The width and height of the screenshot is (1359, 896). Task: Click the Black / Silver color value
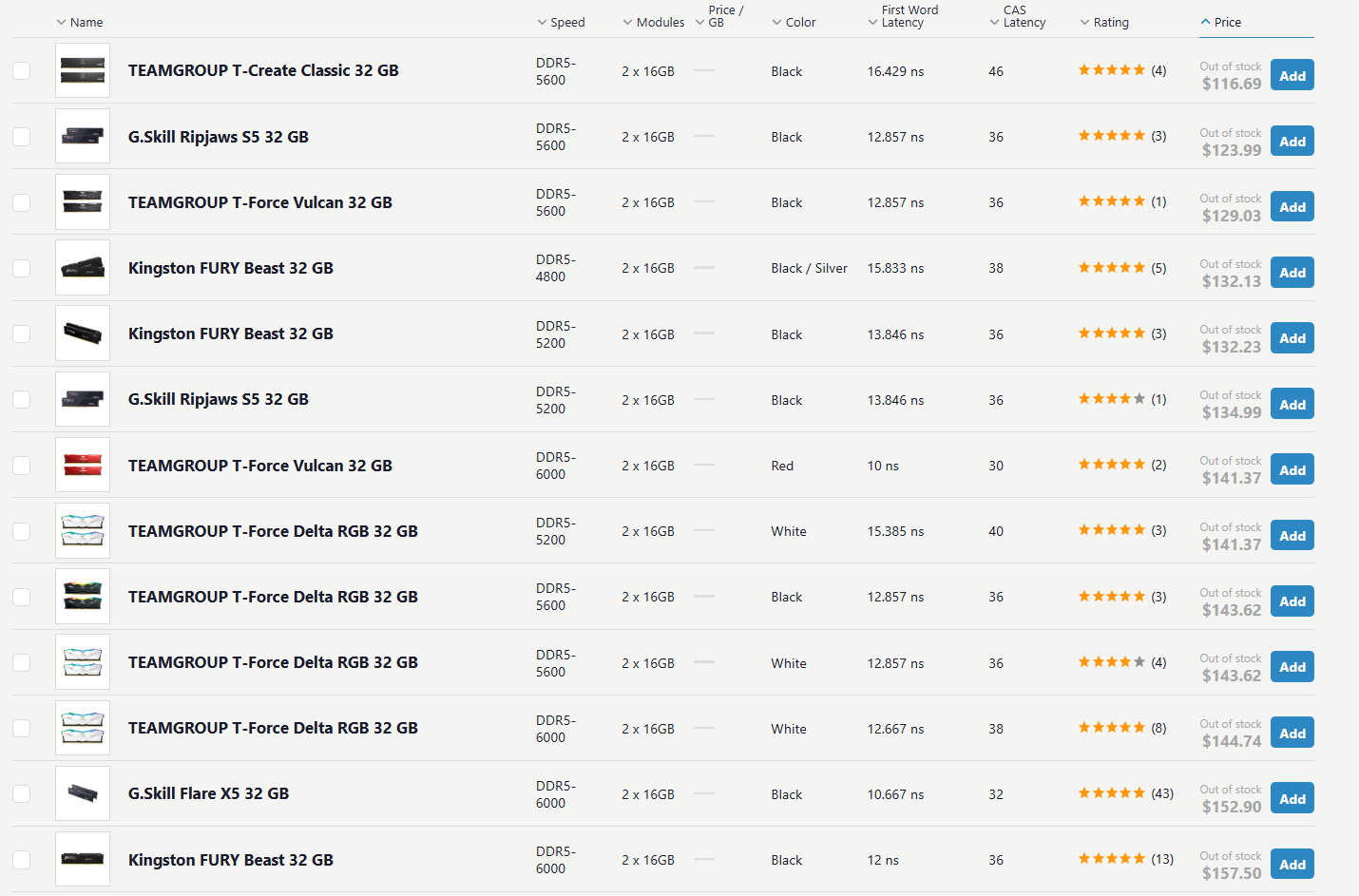tap(810, 268)
